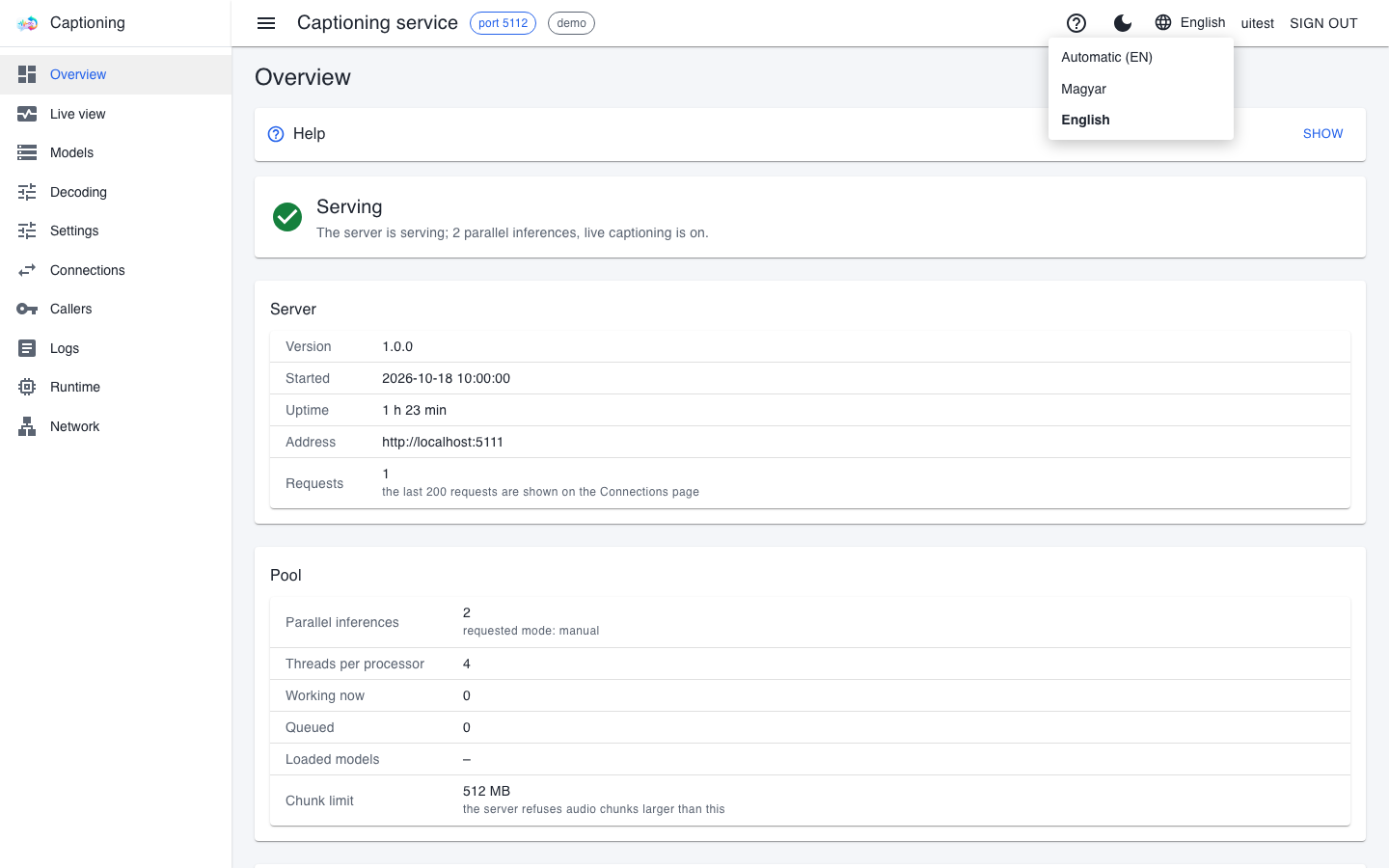Click the Callers key icon

27,309
